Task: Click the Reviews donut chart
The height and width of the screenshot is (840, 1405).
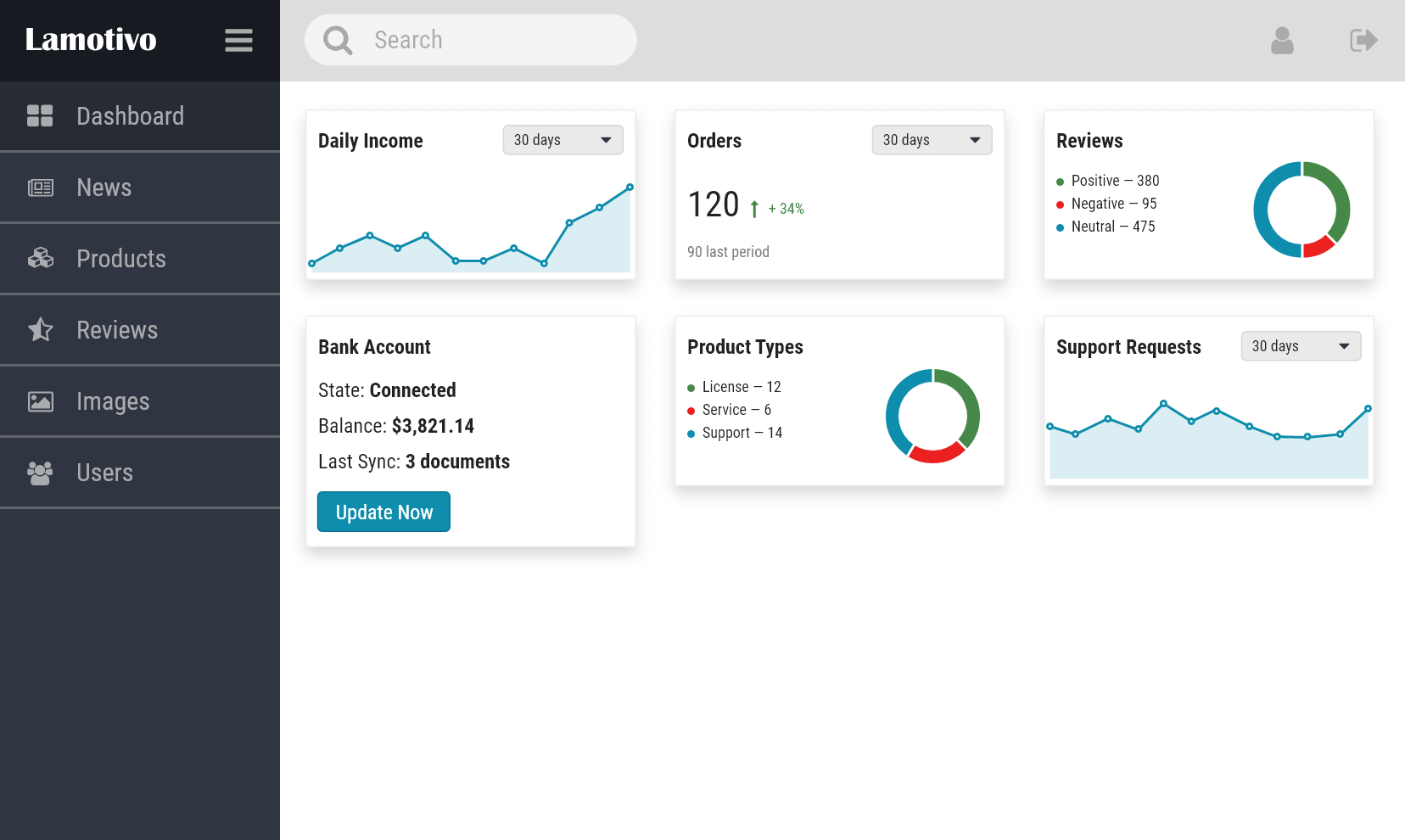Action: pos(1301,210)
